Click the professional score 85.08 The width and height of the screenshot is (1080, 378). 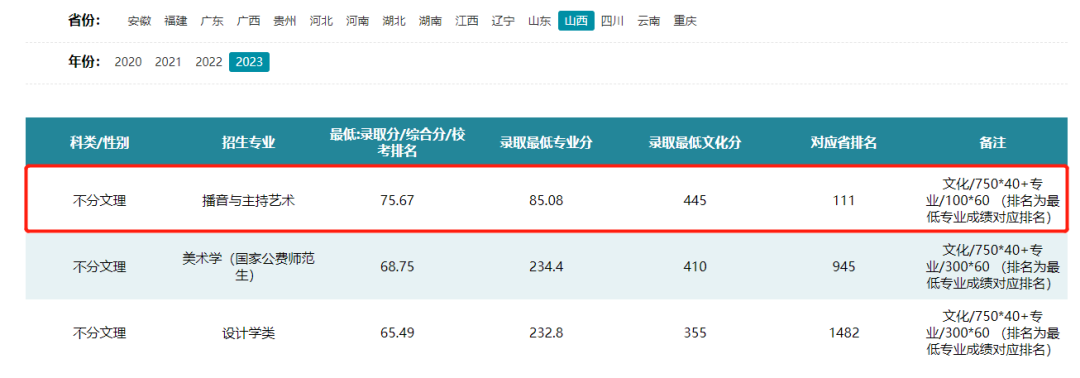[x=546, y=201]
